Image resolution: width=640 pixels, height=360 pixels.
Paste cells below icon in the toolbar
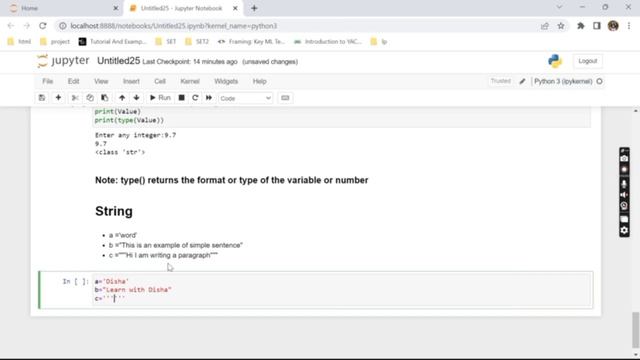tap(104, 98)
